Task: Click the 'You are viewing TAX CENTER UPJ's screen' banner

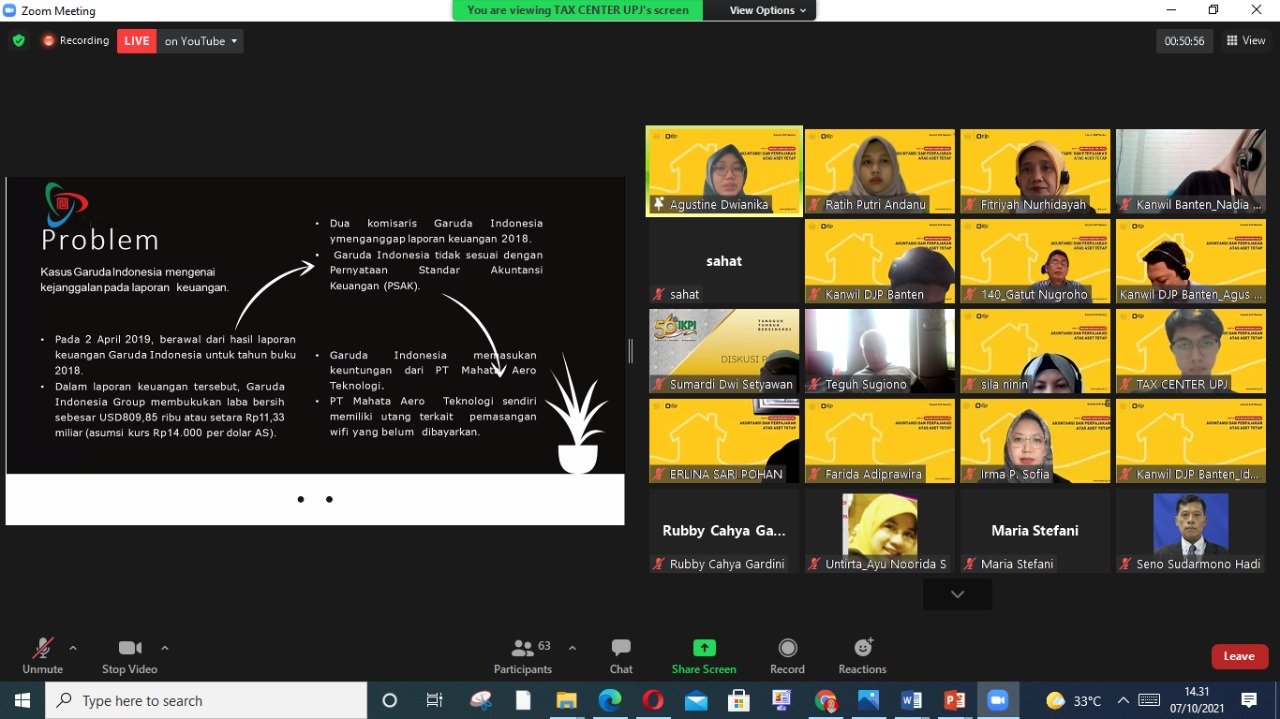Action: point(578,10)
